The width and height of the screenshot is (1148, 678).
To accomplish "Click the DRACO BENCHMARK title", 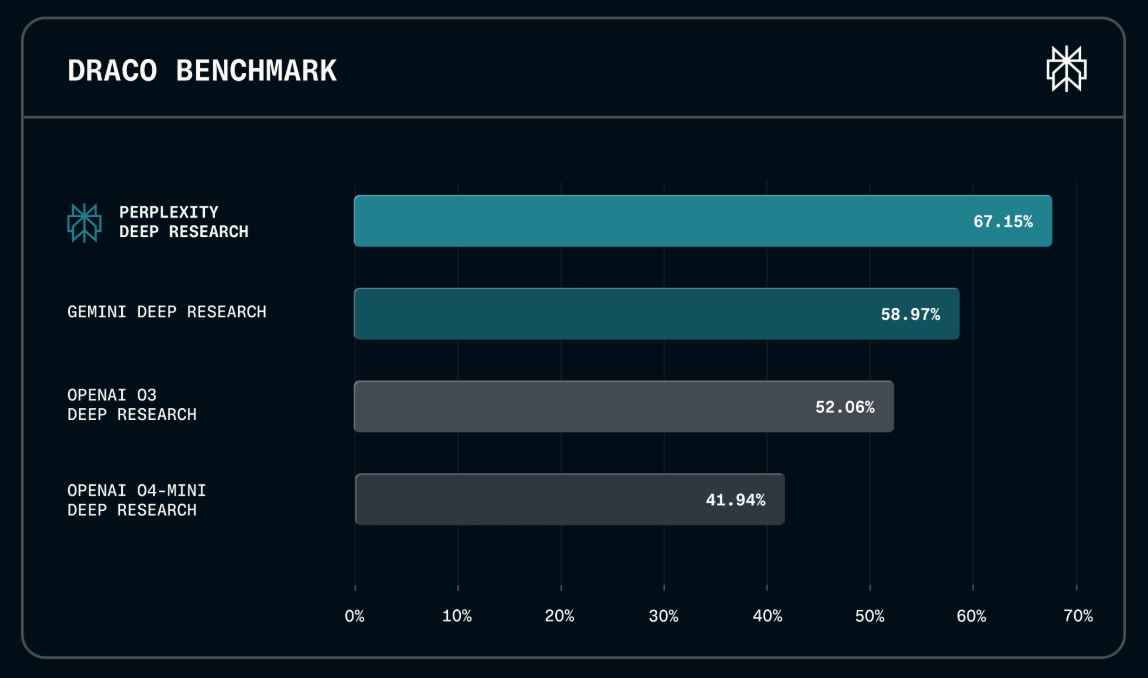I will click(202, 71).
